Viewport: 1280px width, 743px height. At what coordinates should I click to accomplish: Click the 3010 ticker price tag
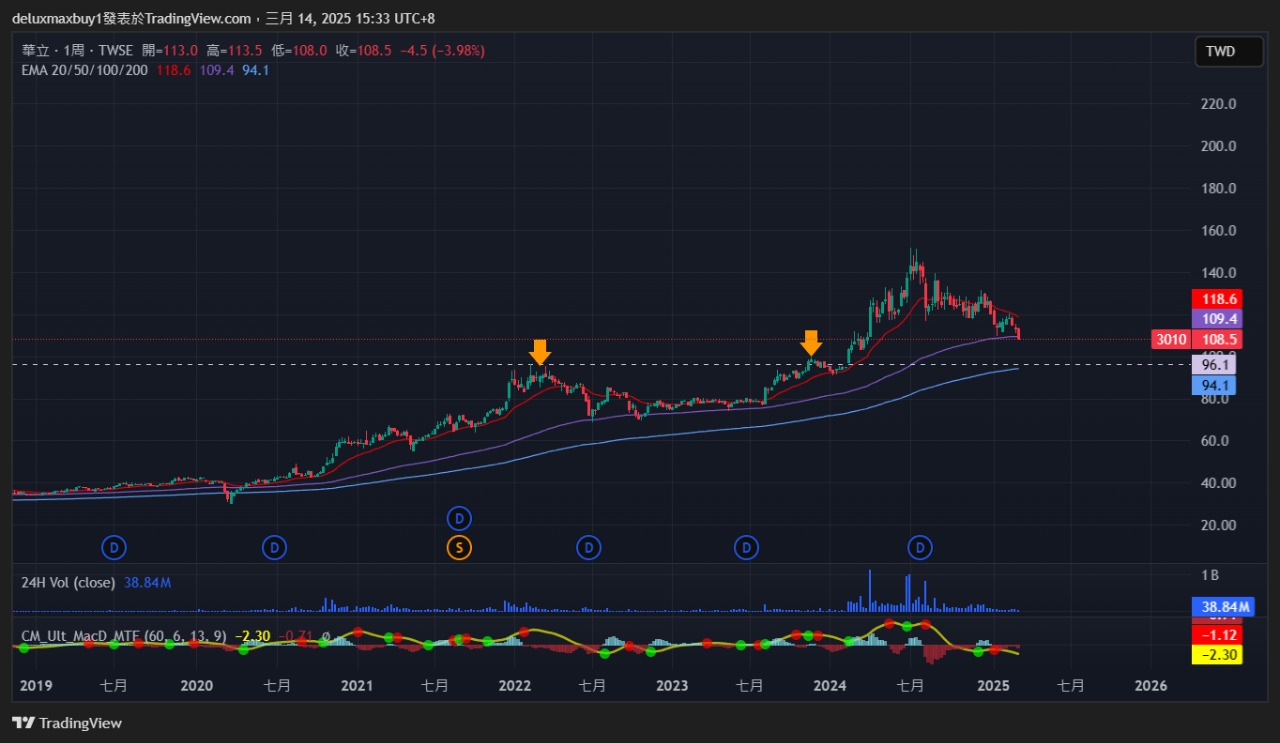point(1170,339)
